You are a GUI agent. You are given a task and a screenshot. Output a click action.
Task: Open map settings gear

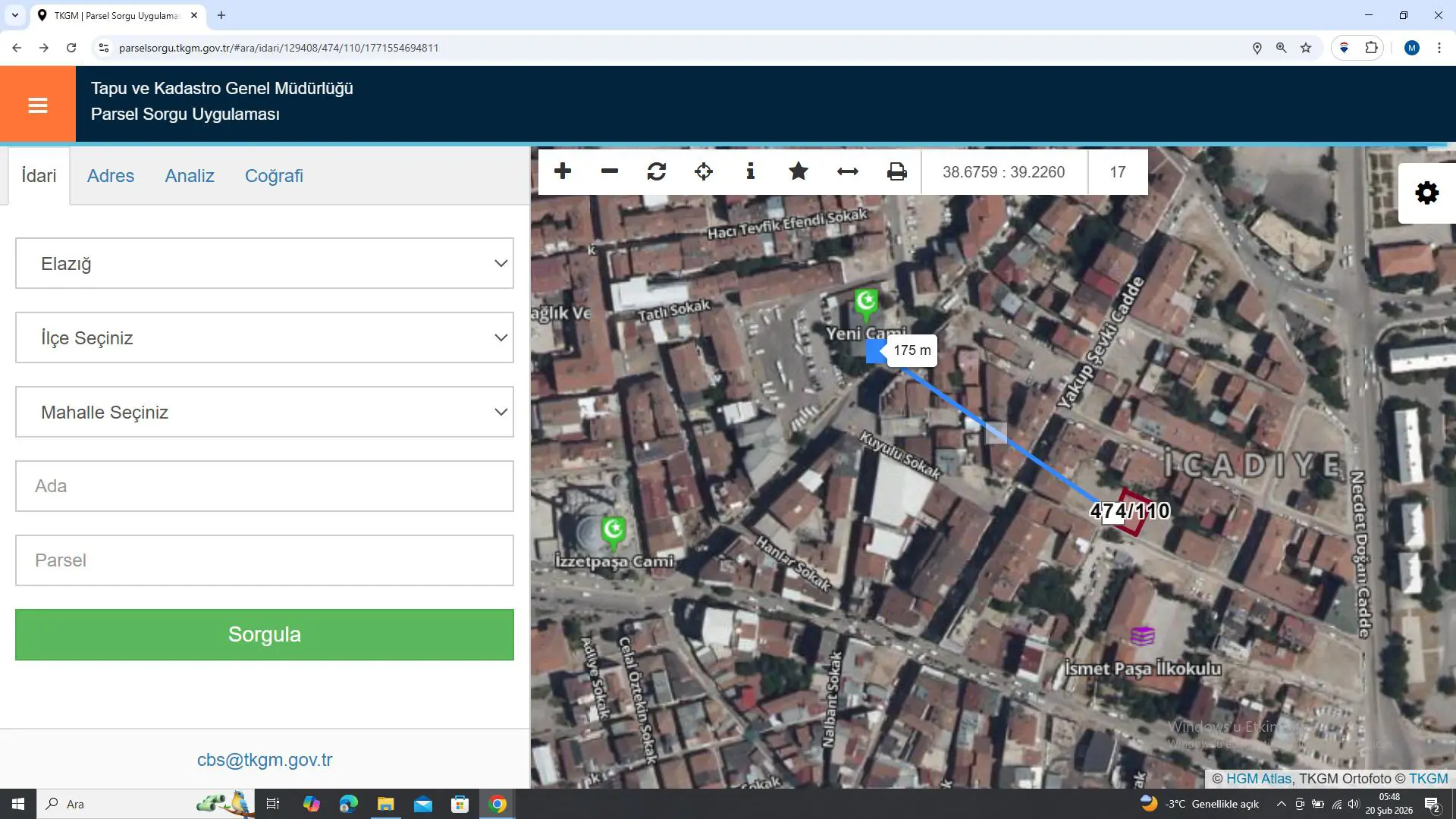[1427, 193]
